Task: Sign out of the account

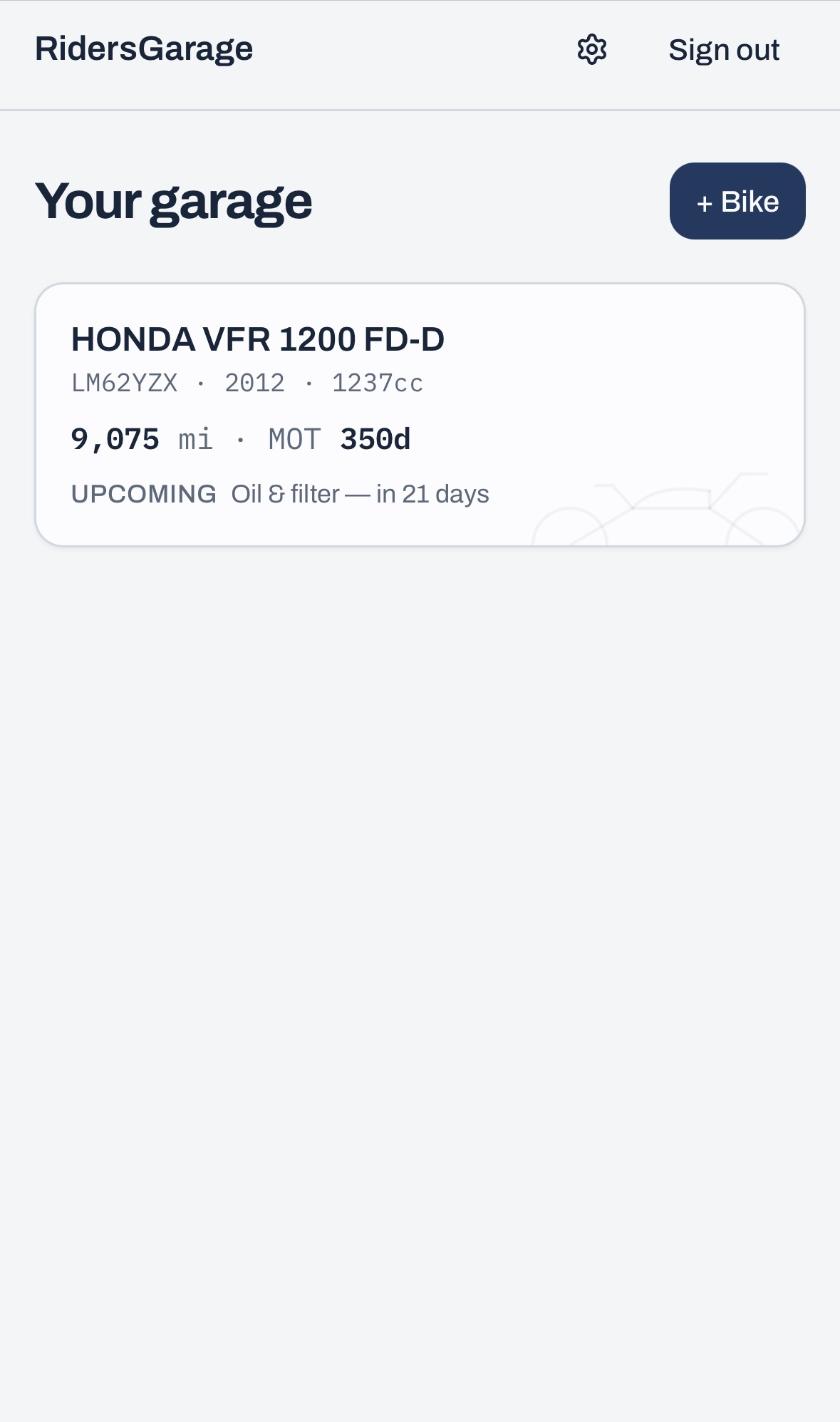Action: coord(724,50)
